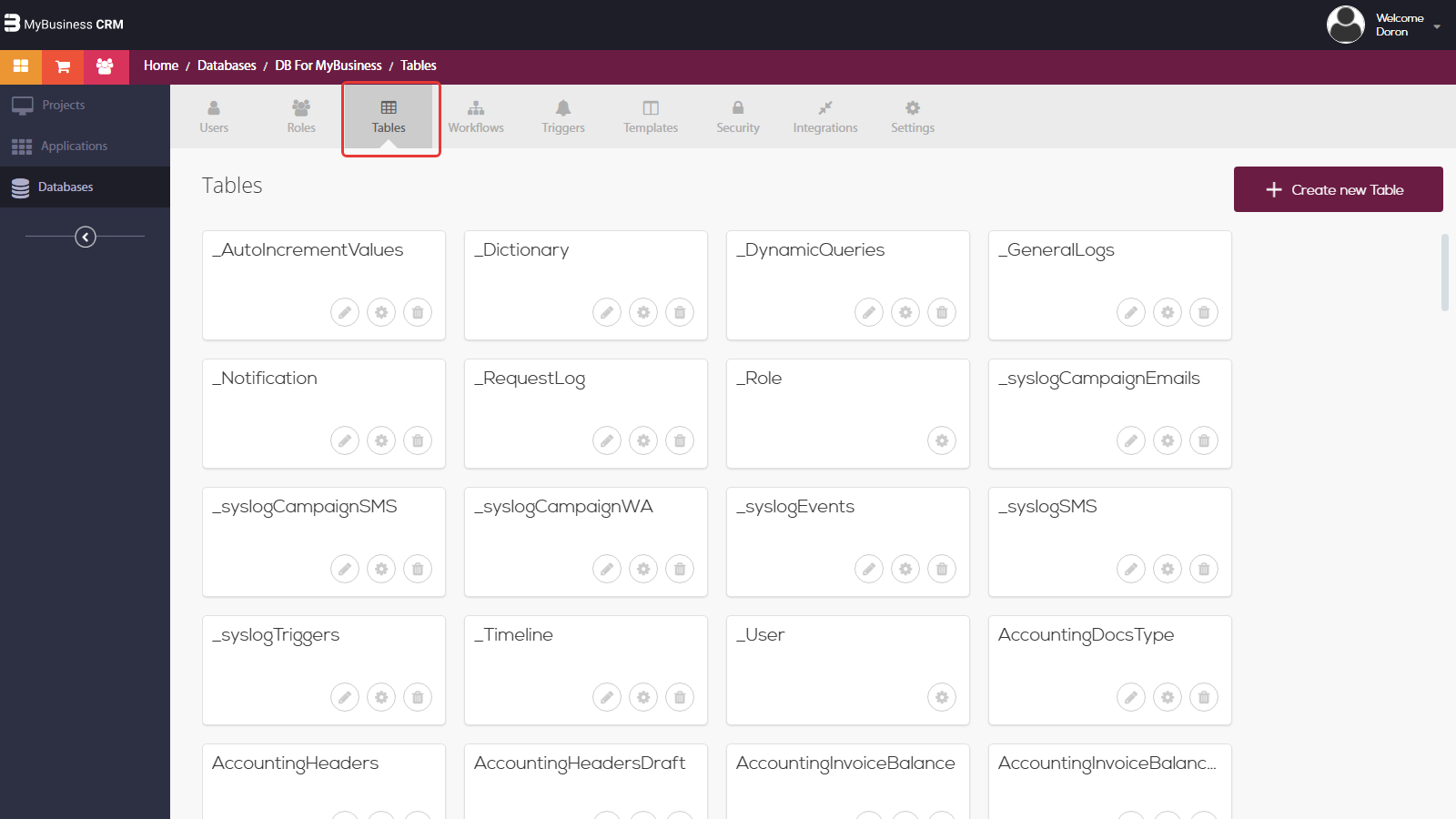
Task: Open settings gear for _Role table
Action: [942, 440]
